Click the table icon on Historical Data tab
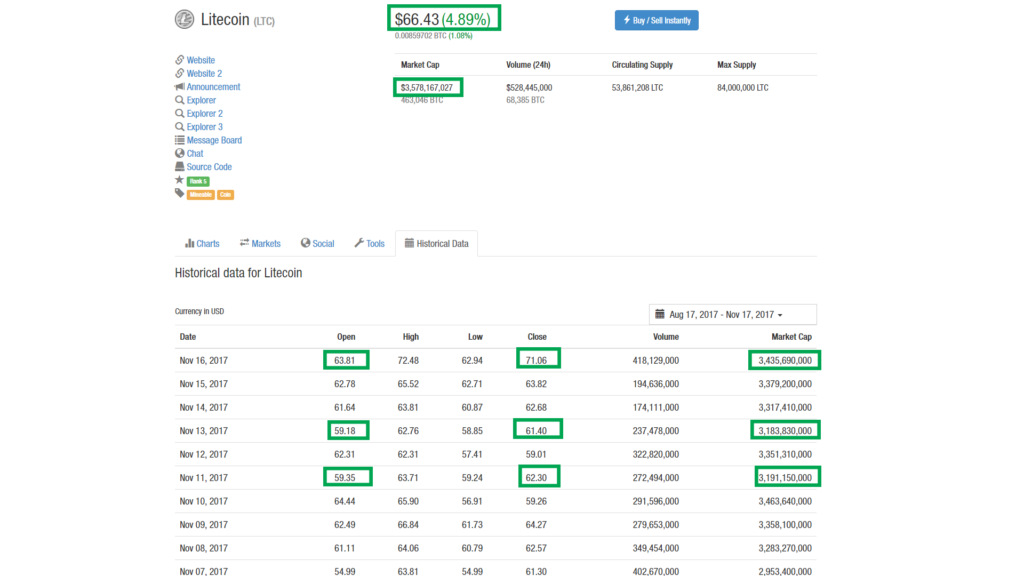The image size is (1024, 576). click(409, 243)
